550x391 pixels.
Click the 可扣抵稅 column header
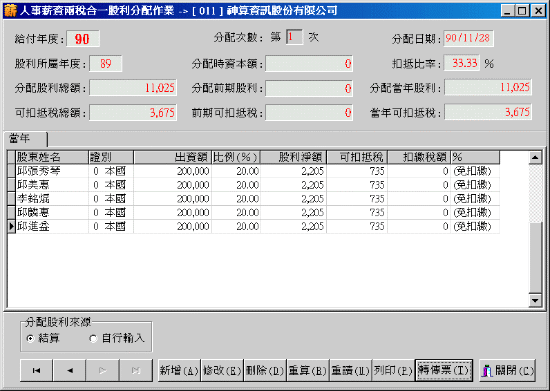(x=357, y=157)
